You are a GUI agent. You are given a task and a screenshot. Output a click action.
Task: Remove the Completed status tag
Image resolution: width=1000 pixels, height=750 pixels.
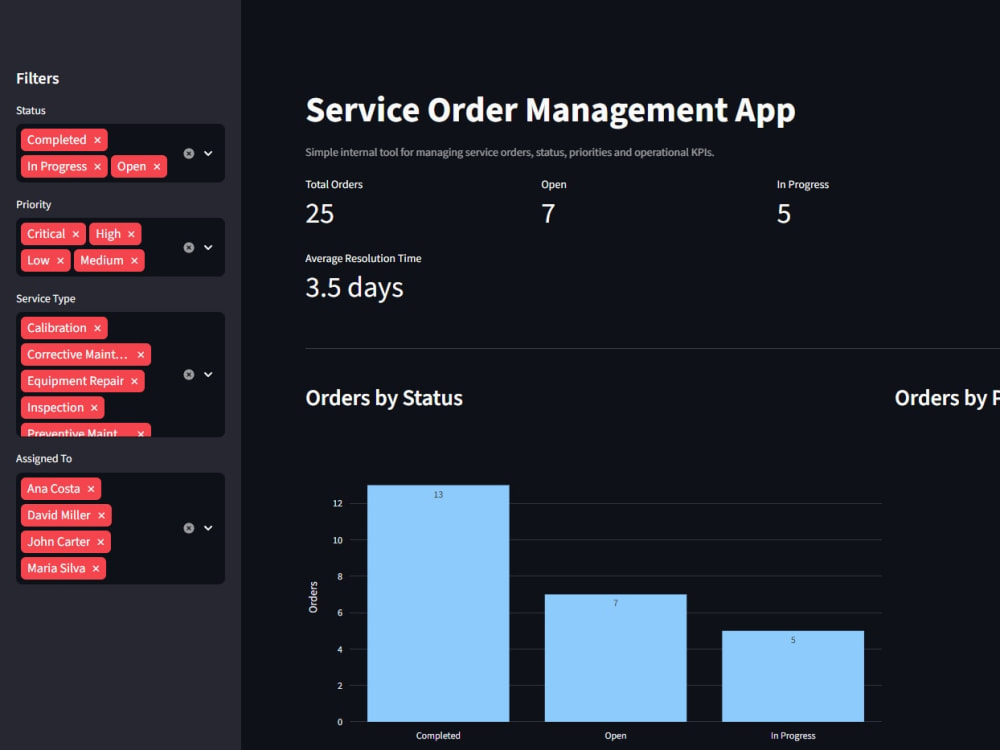pyautogui.click(x=97, y=140)
